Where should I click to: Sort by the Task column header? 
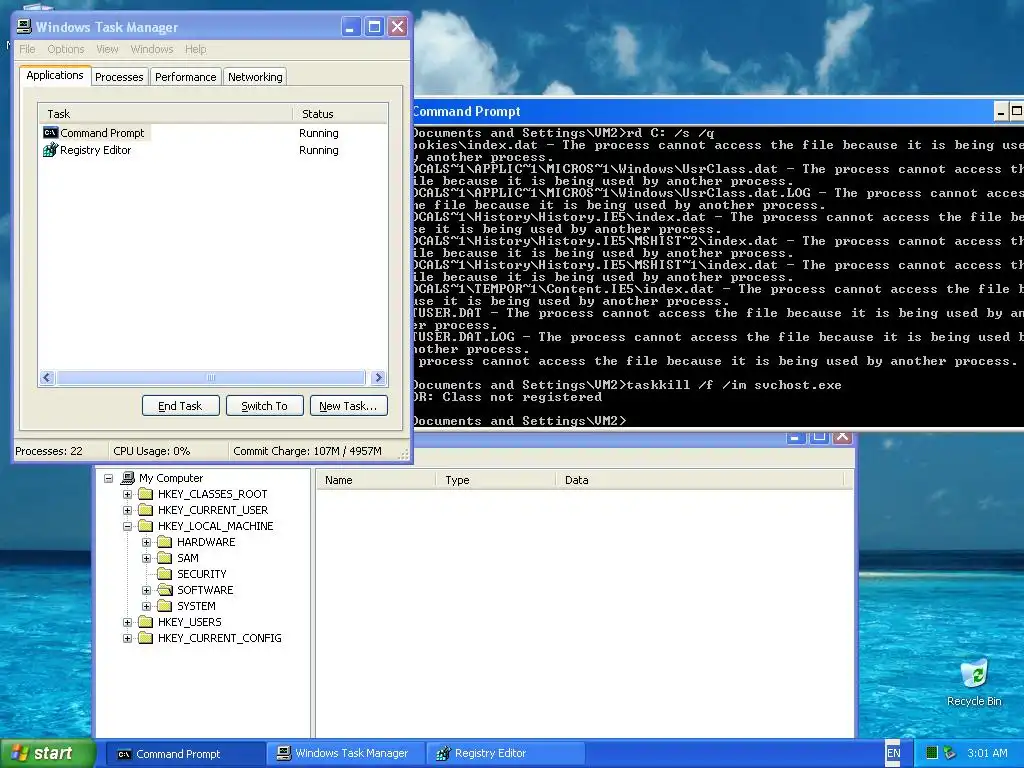click(x=165, y=114)
